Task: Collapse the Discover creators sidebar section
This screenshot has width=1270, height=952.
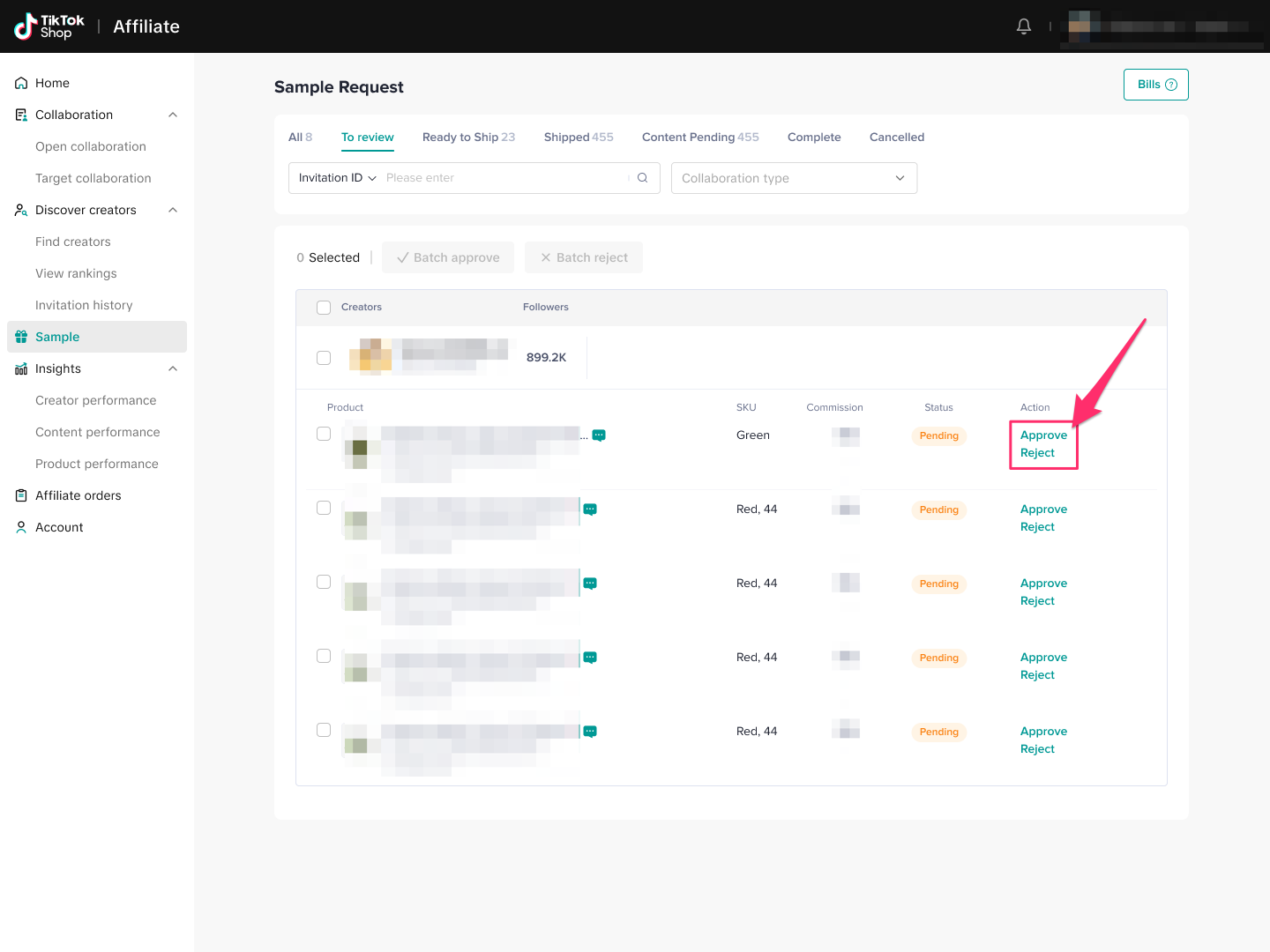Action: [x=173, y=210]
